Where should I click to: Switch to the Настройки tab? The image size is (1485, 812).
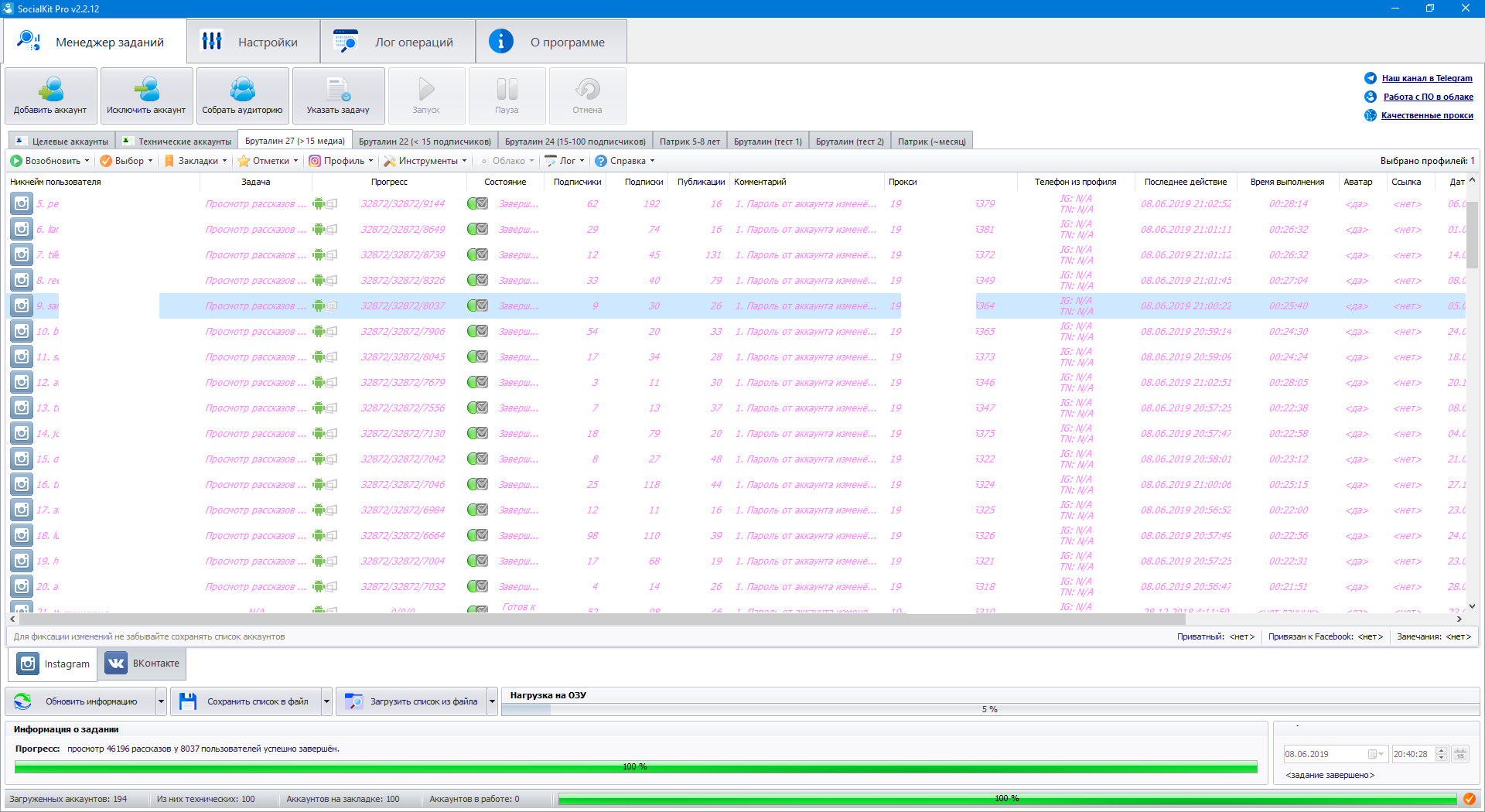[x=254, y=42]
